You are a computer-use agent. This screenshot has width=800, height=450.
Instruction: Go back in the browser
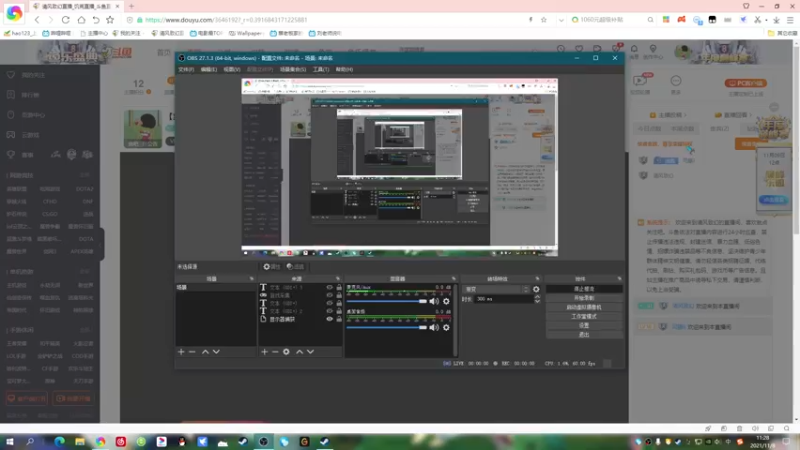click(x=37, y=20)
